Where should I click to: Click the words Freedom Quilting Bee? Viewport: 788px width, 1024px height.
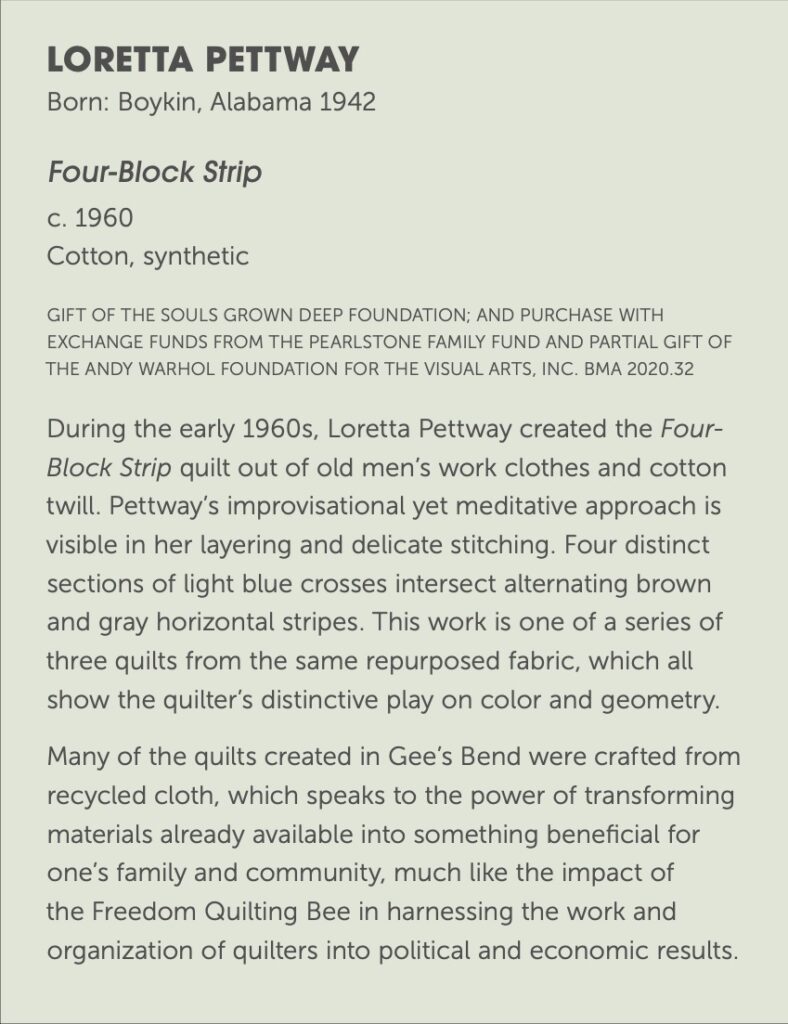tap(221, 912)
